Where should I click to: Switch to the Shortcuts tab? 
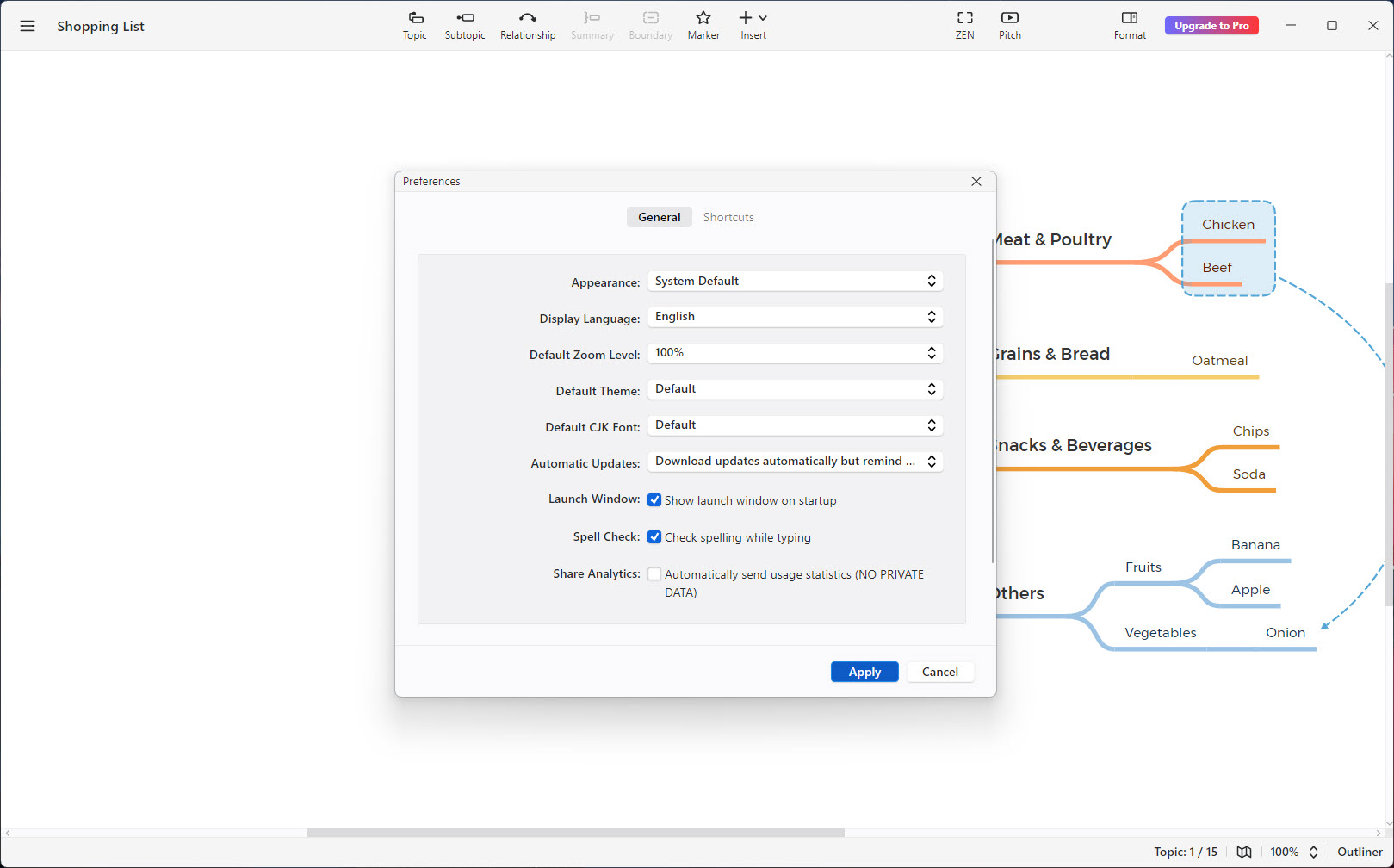point(728,217)
